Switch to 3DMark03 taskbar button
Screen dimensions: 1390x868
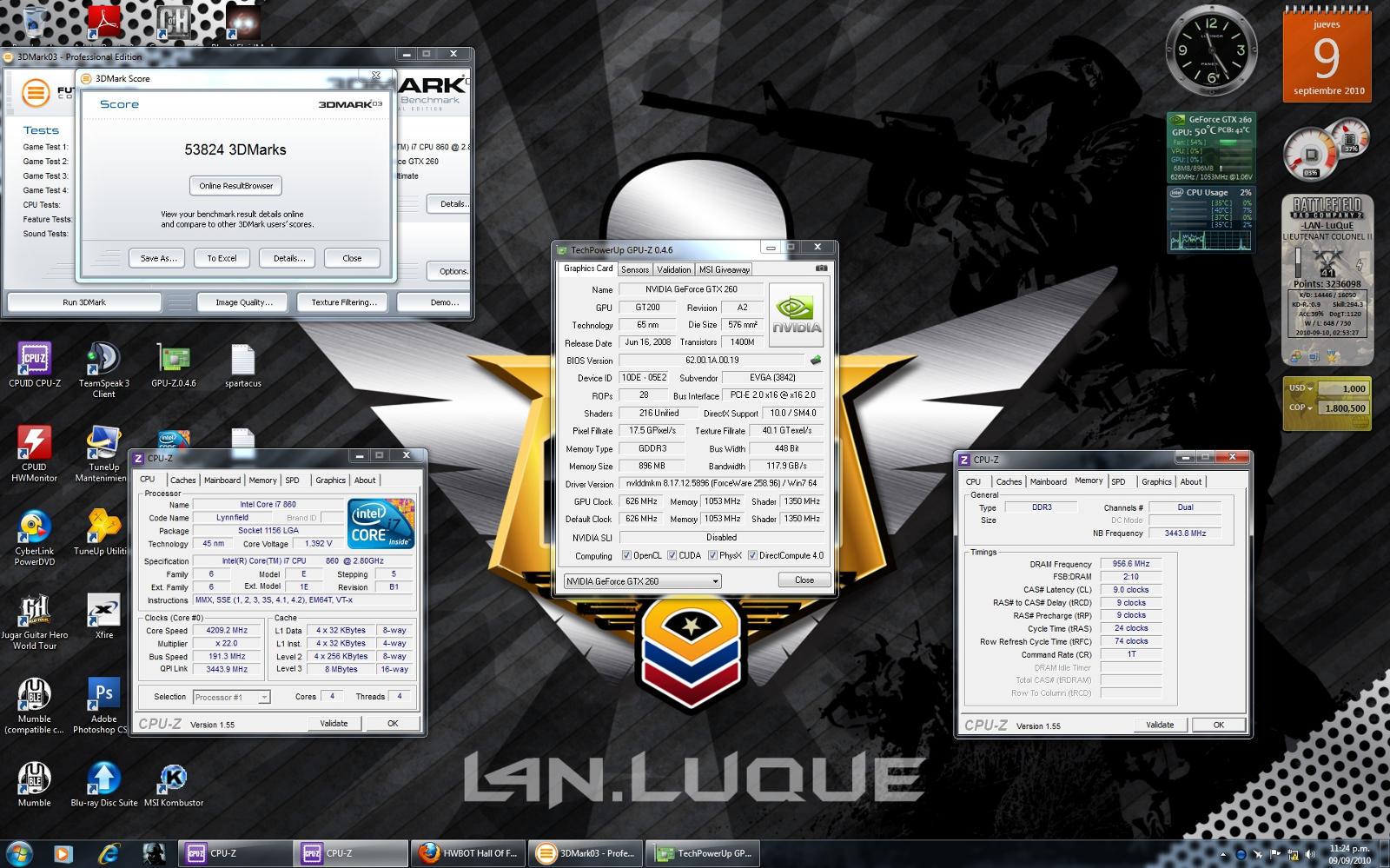(586, 853)
